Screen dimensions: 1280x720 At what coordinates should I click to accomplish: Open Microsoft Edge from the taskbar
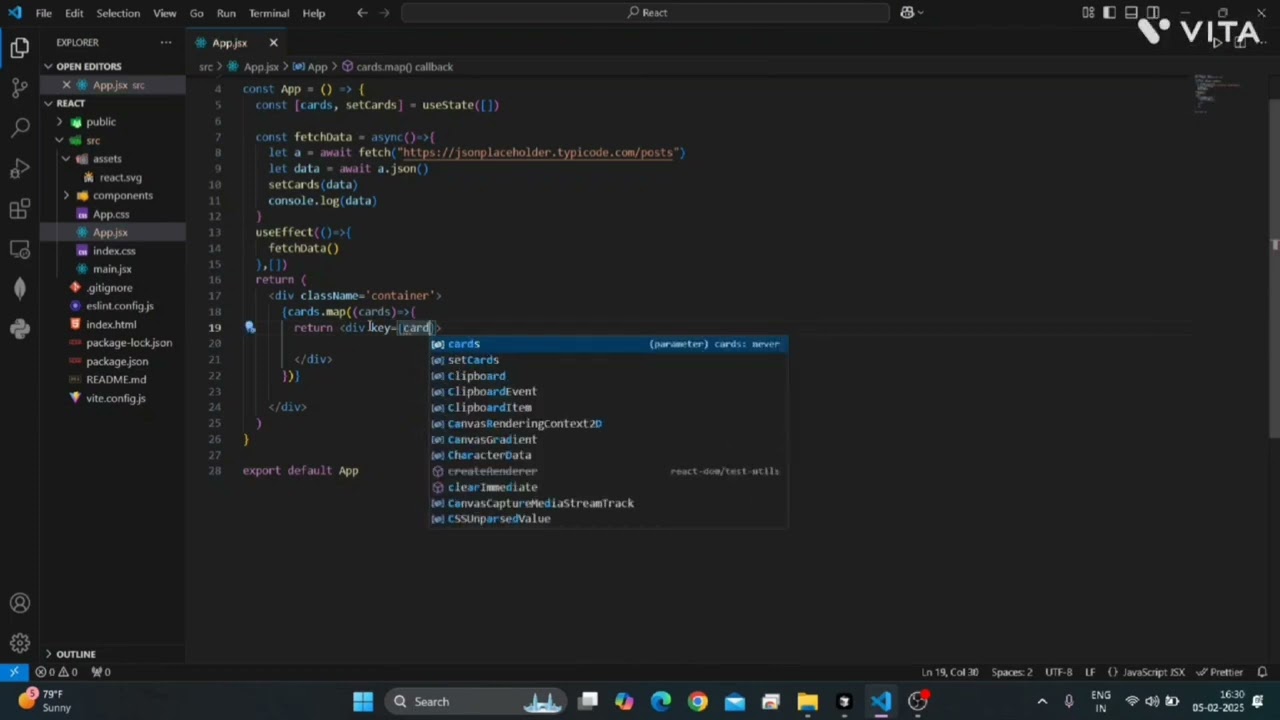point(661,702)
